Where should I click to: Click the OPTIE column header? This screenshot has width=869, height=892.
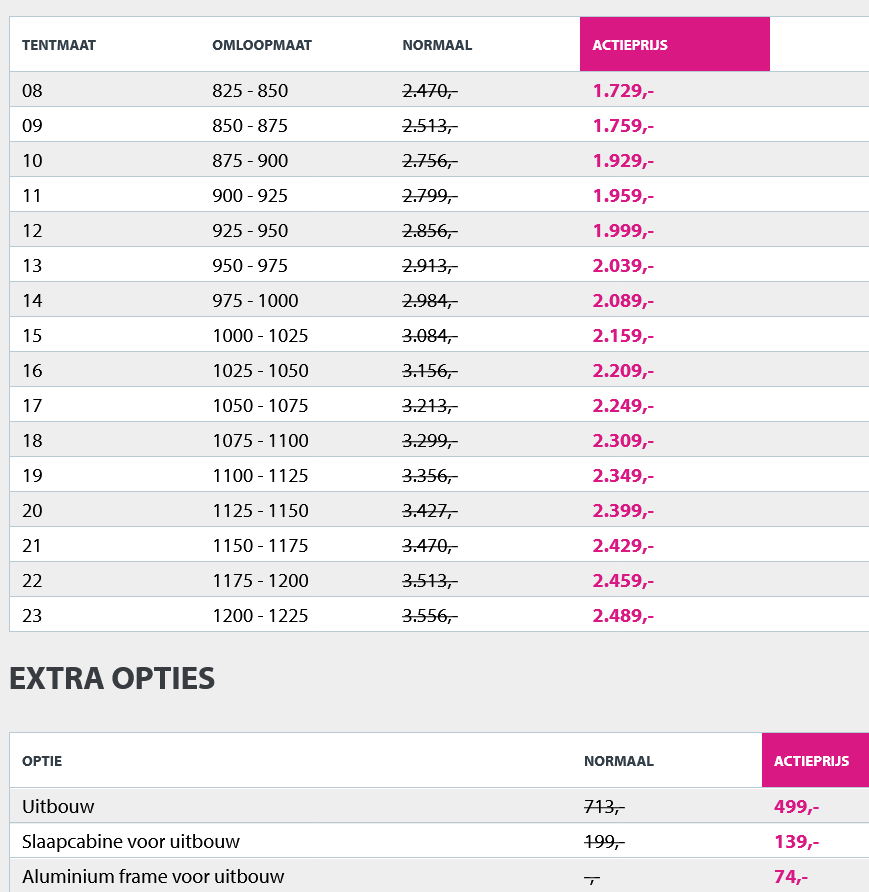tap(42, 761)
